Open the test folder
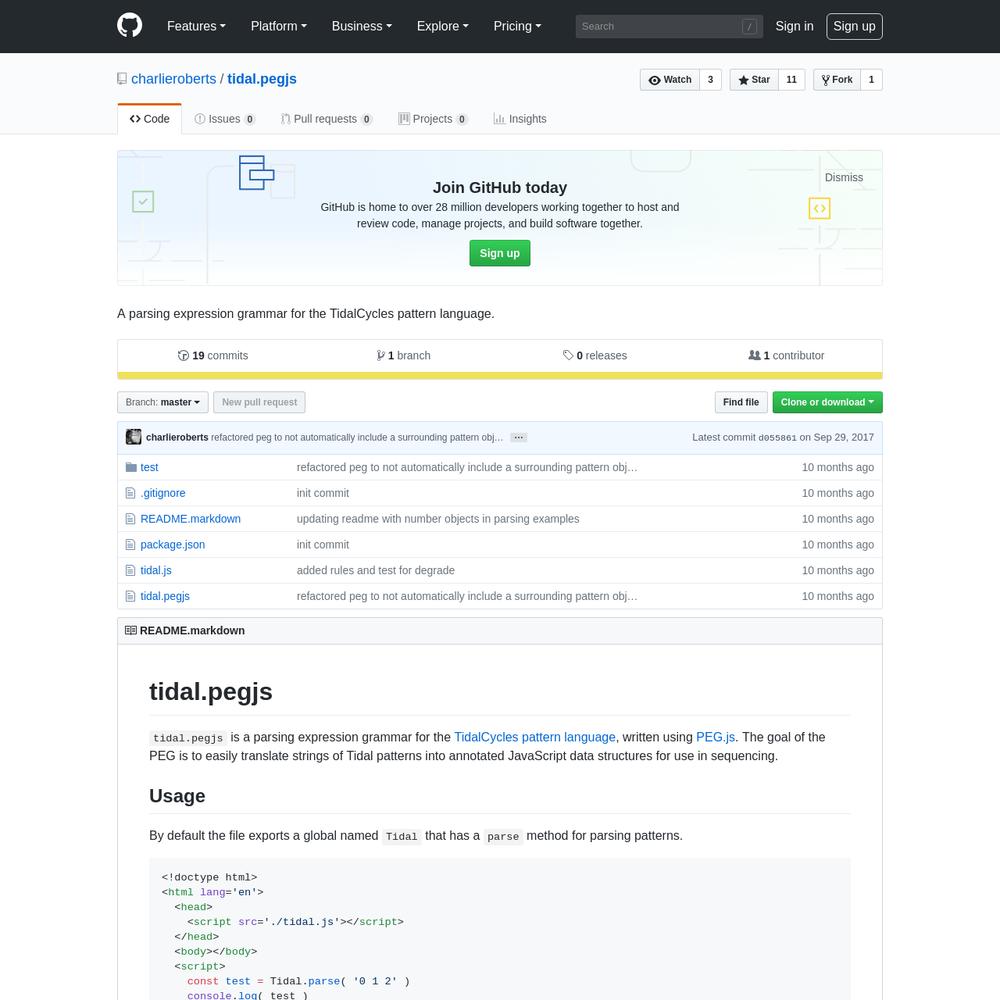1000x1000 pixels. coord(149,467)
